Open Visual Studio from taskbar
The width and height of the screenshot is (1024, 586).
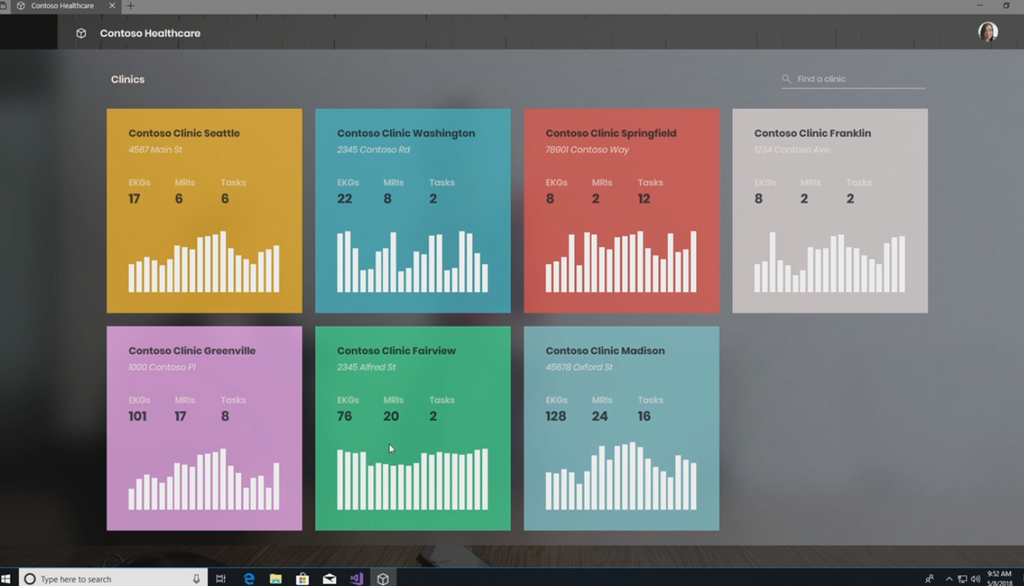pos(356,579)
